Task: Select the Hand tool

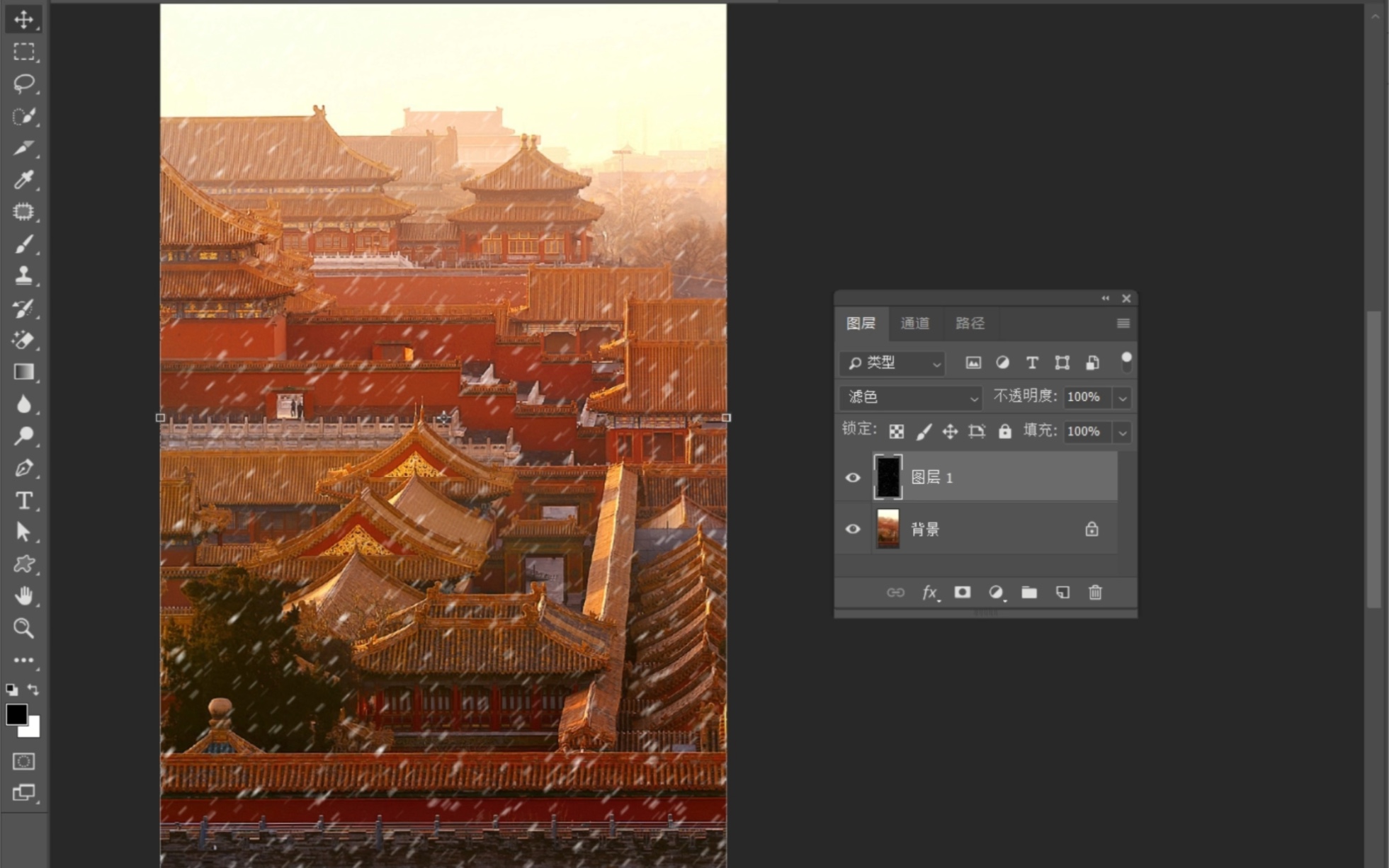Action: (x=23, y=596)
